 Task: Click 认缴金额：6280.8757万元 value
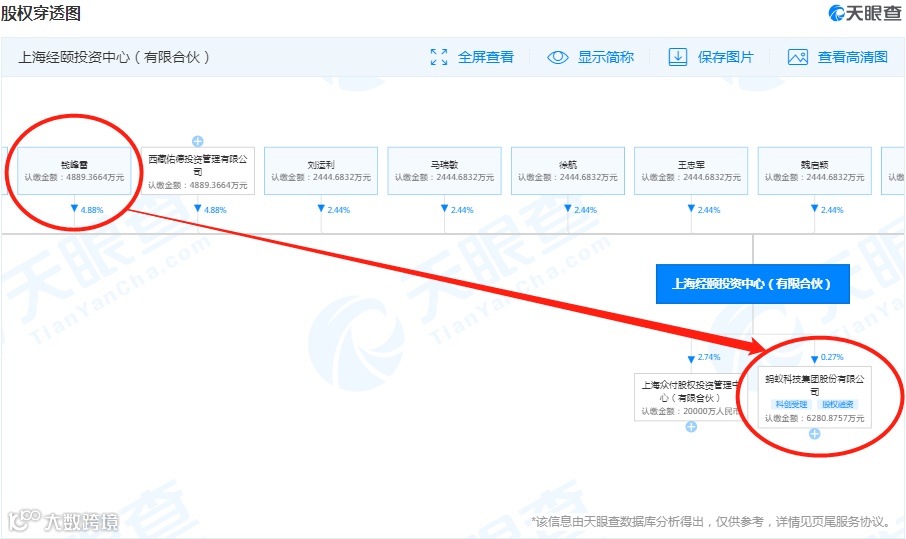coord(815,418)
